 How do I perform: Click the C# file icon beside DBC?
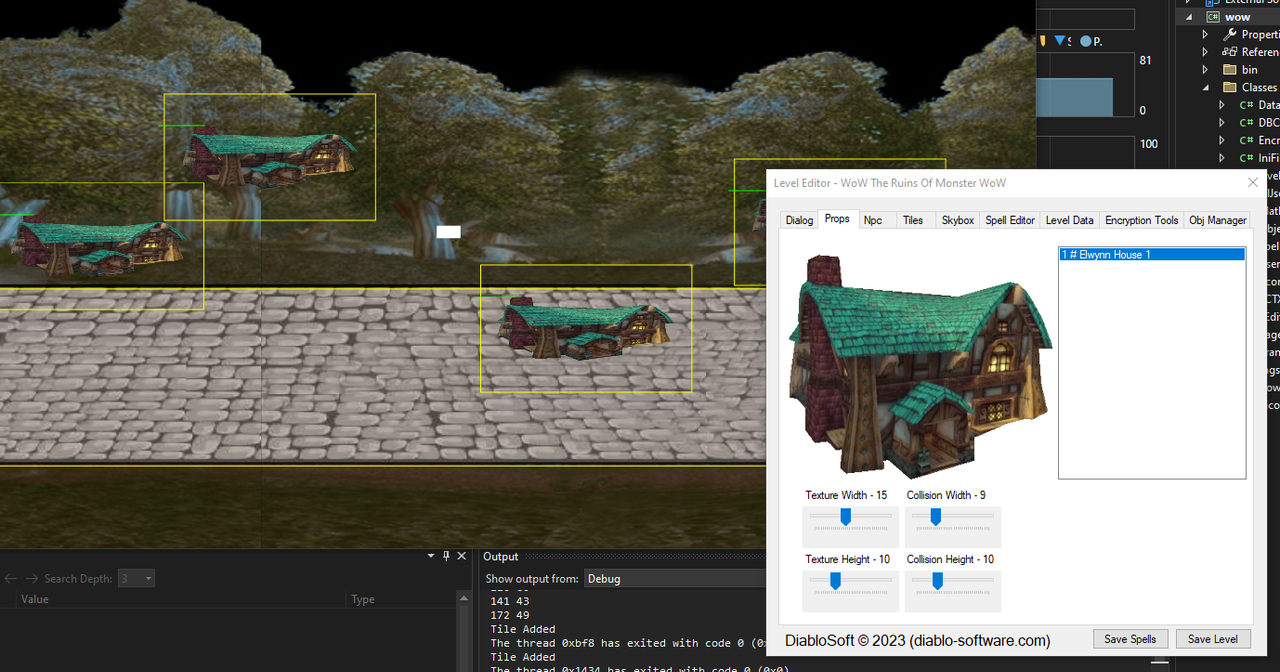coord(1246,122)
